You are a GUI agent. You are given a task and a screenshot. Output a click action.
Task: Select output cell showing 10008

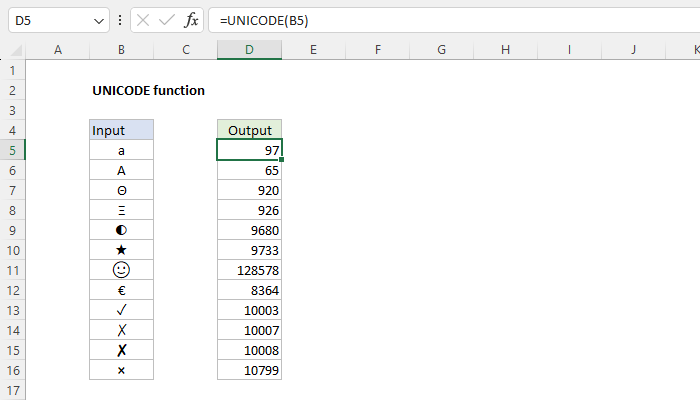[x=250, y=350]
